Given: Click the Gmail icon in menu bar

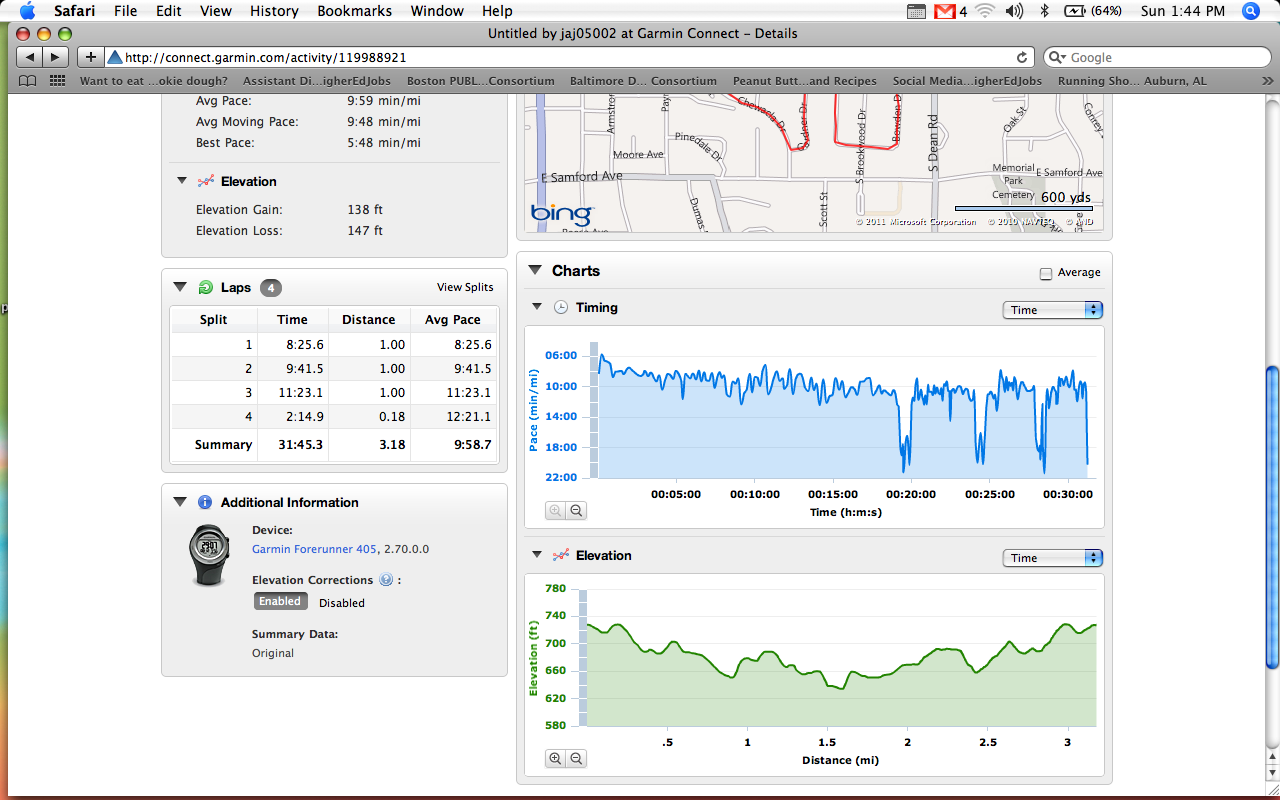Looking at the screenshot, I should tap(944, 11).
